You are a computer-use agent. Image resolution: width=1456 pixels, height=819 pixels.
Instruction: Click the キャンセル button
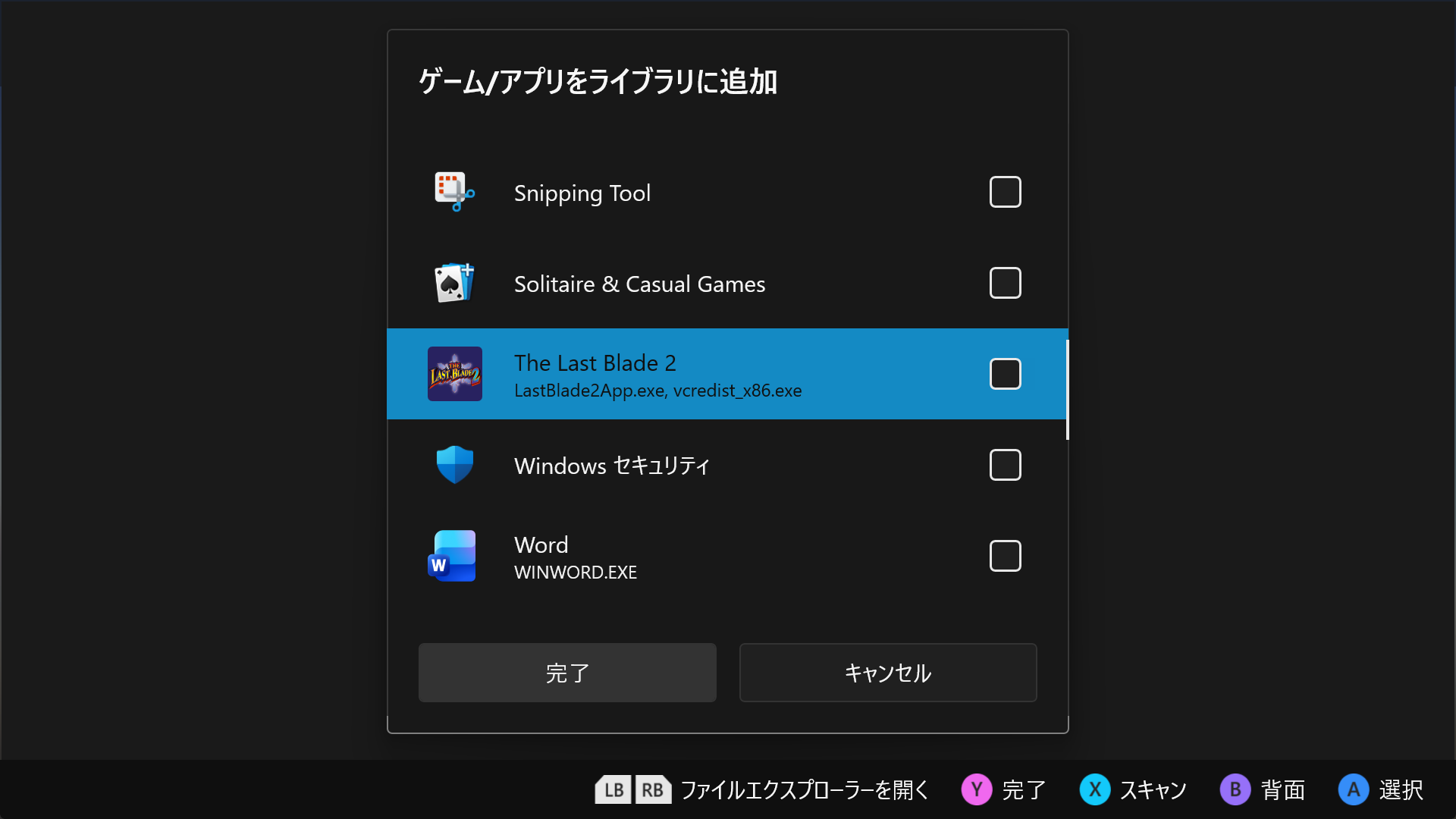[x=888, y=673]
